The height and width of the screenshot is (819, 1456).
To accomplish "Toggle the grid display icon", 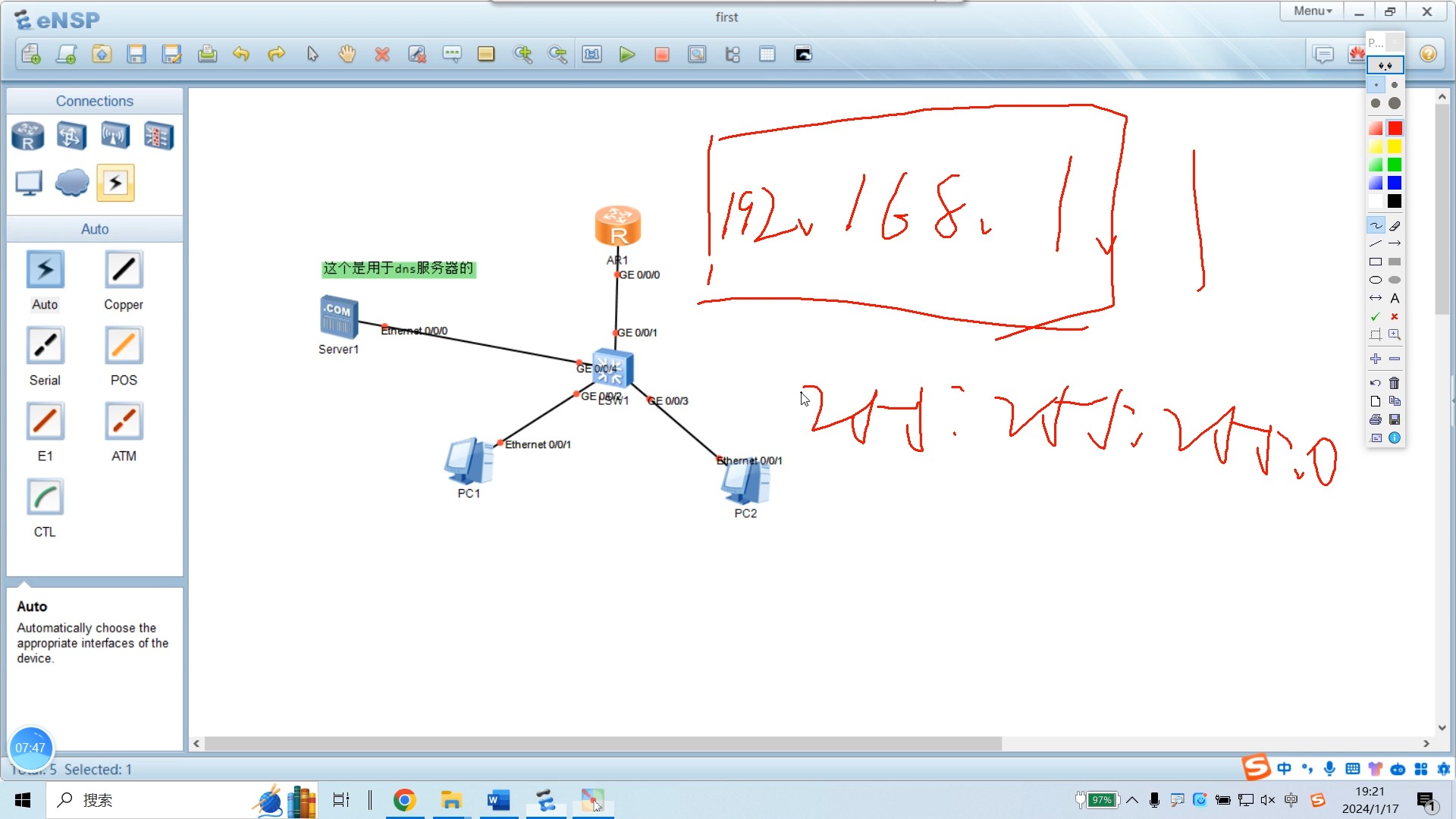I will tap(767, 54).
